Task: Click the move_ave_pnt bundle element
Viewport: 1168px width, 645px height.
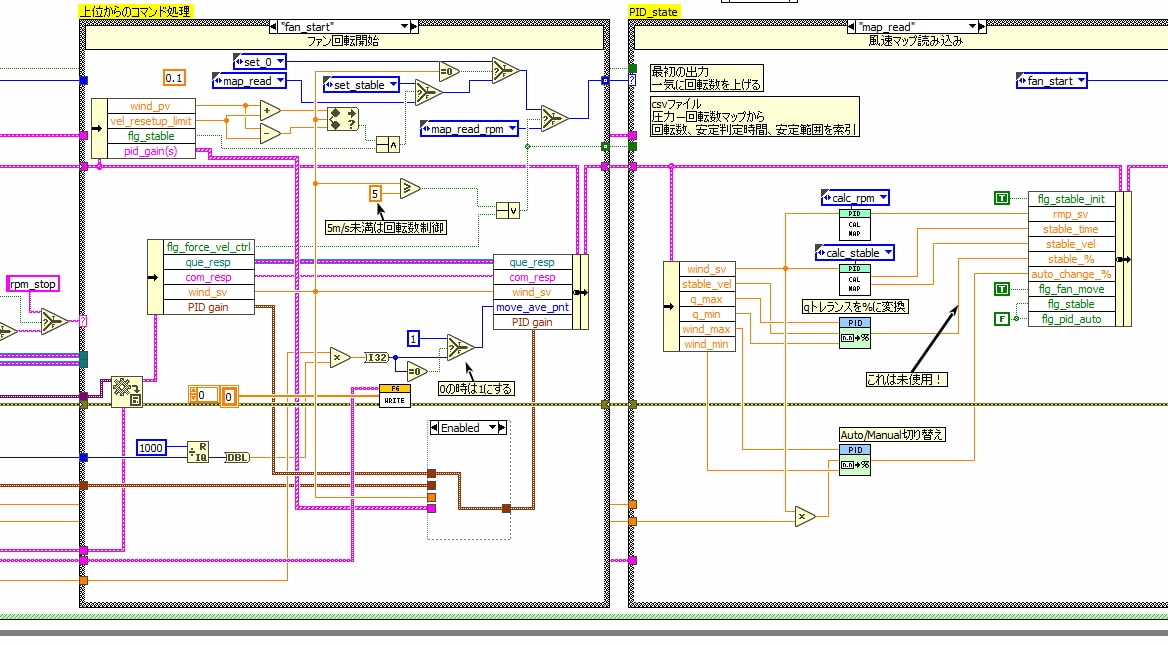Action: [533, 307]
